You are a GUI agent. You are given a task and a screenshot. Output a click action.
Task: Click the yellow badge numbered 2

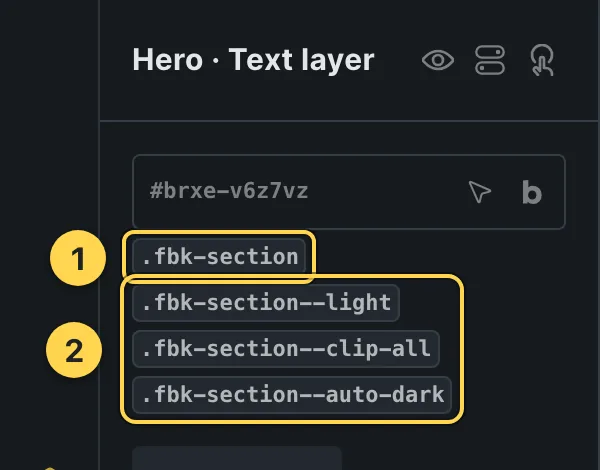click(x=74, y=350)
